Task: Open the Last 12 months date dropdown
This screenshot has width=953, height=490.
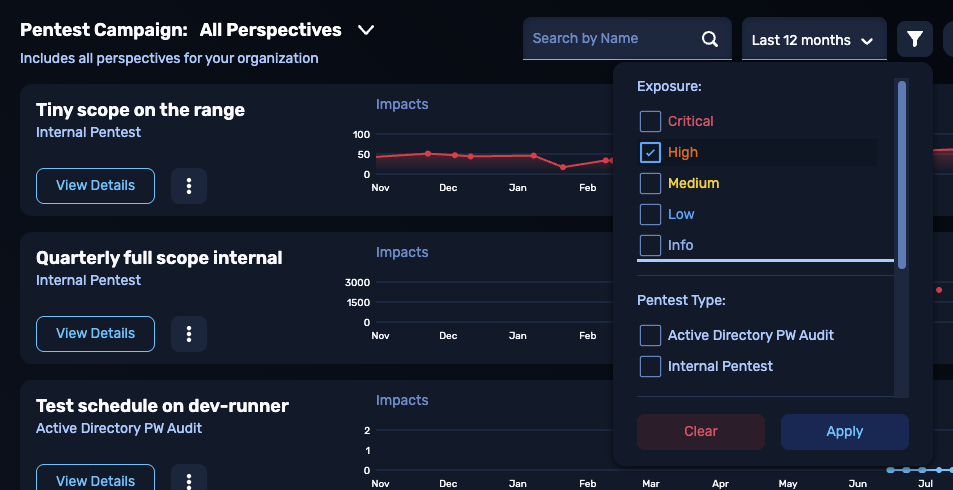Action: pyautogui.click(x=812, y=40)
